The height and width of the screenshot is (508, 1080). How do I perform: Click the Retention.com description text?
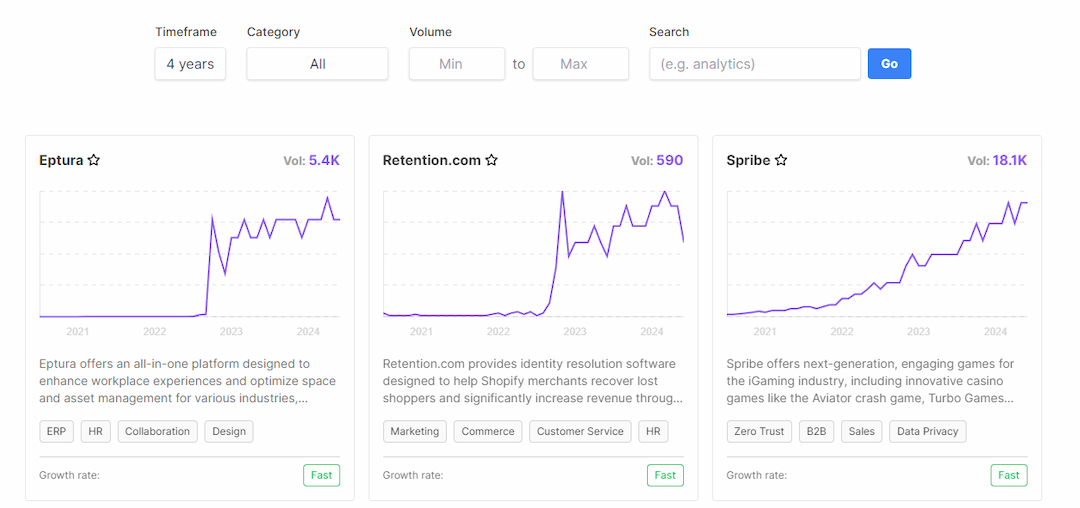click(x=533, y=381)
